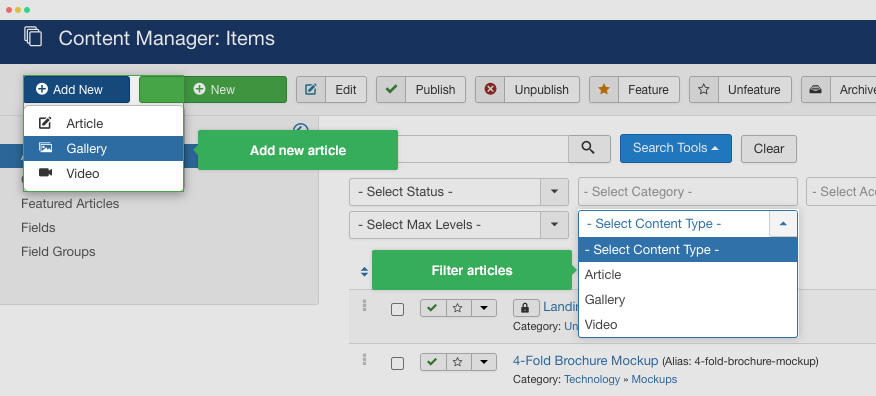Choose Video from Add New menu
The height and width of the screenshot is (396, 876).
pyautogui.click(x=103, y=174)
